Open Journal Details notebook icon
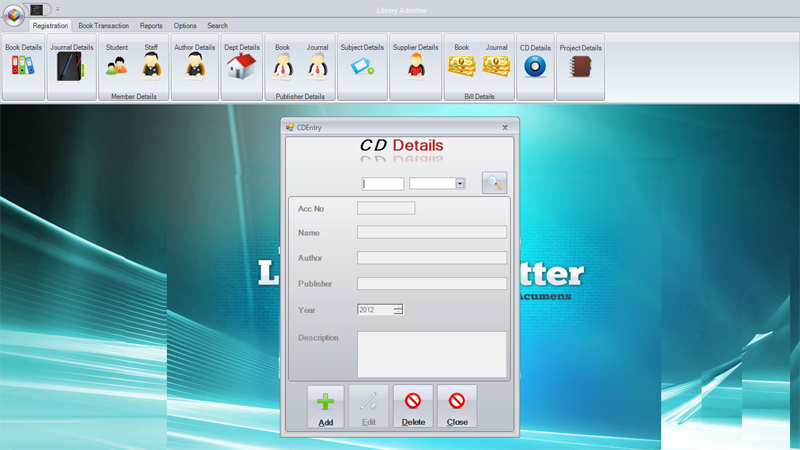The image size is (800, 450). [x=71, y=66]
